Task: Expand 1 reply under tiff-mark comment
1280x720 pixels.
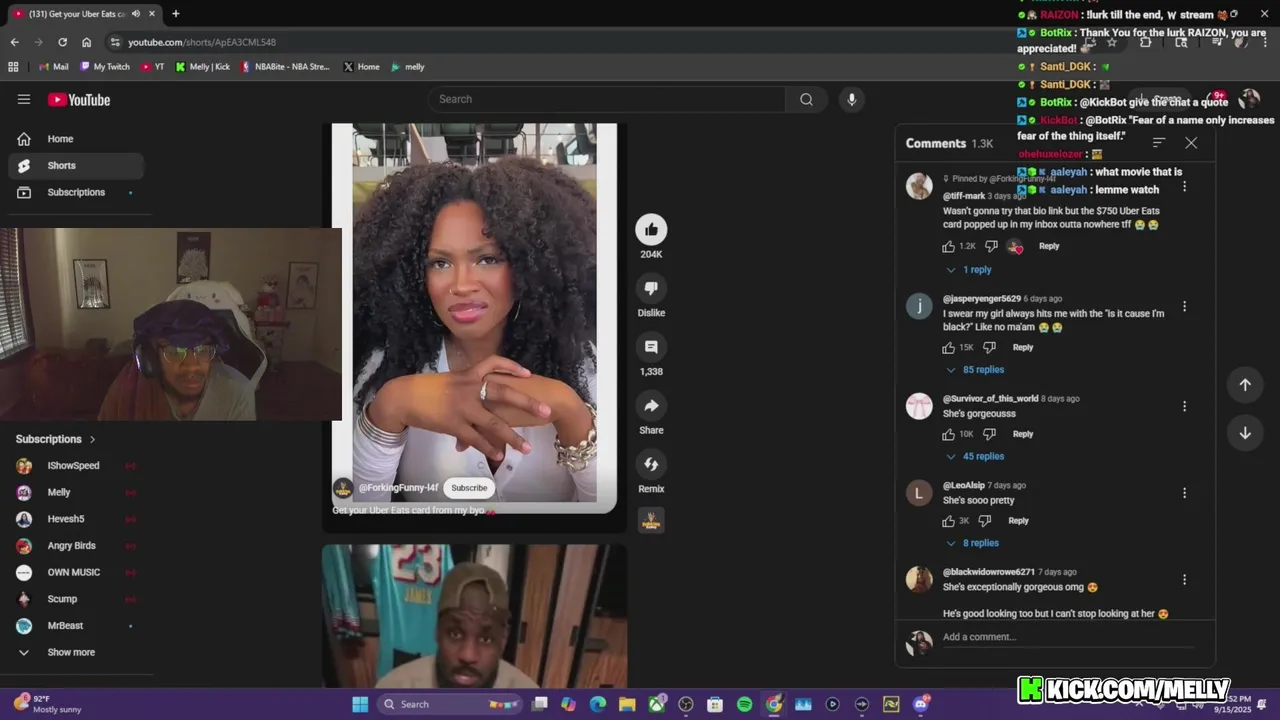Action: 969,270
